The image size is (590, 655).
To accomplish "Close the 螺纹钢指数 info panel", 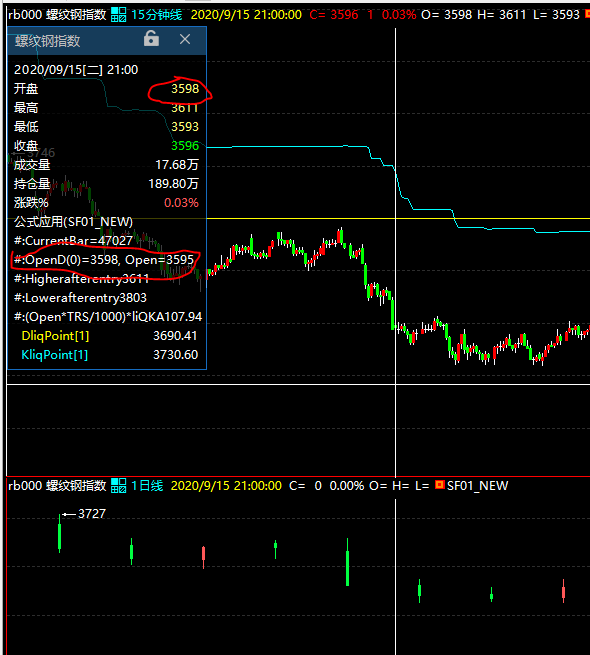I will click(x=185, y=39).
